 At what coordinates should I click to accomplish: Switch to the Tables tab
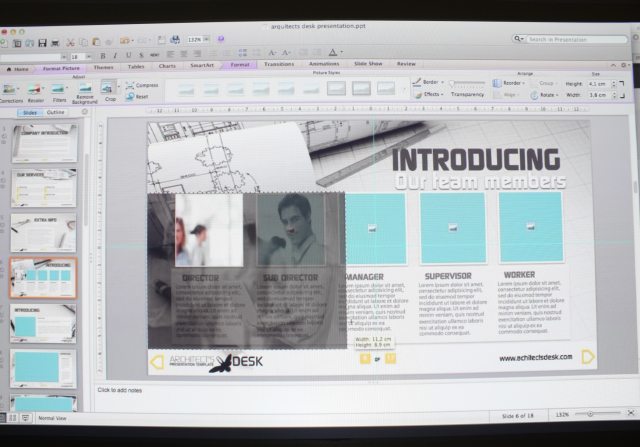click(136, 67)
